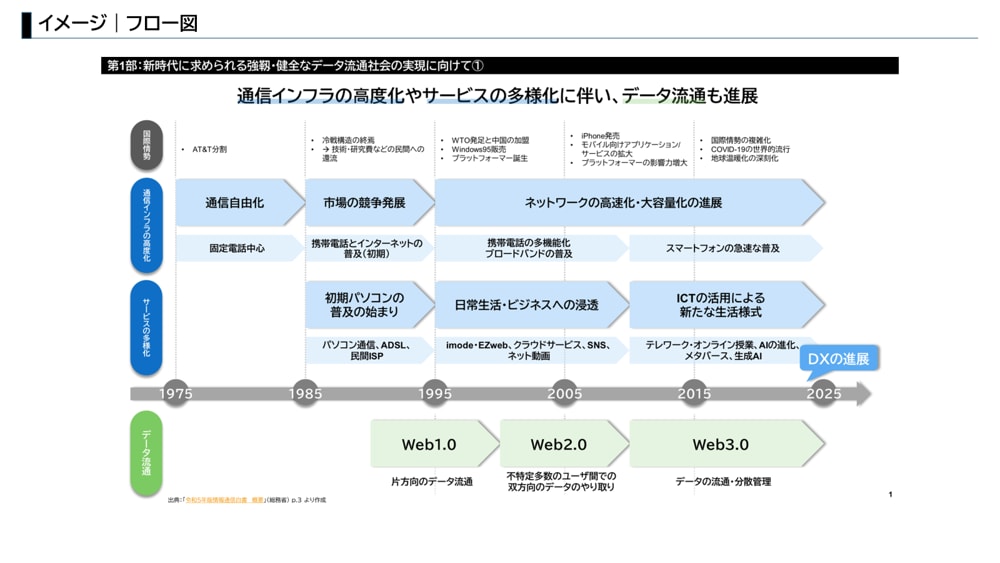This screenshot has height=563, width=1000.
Task: Select the 2005 timeline marker
Action: coord(564,393)
